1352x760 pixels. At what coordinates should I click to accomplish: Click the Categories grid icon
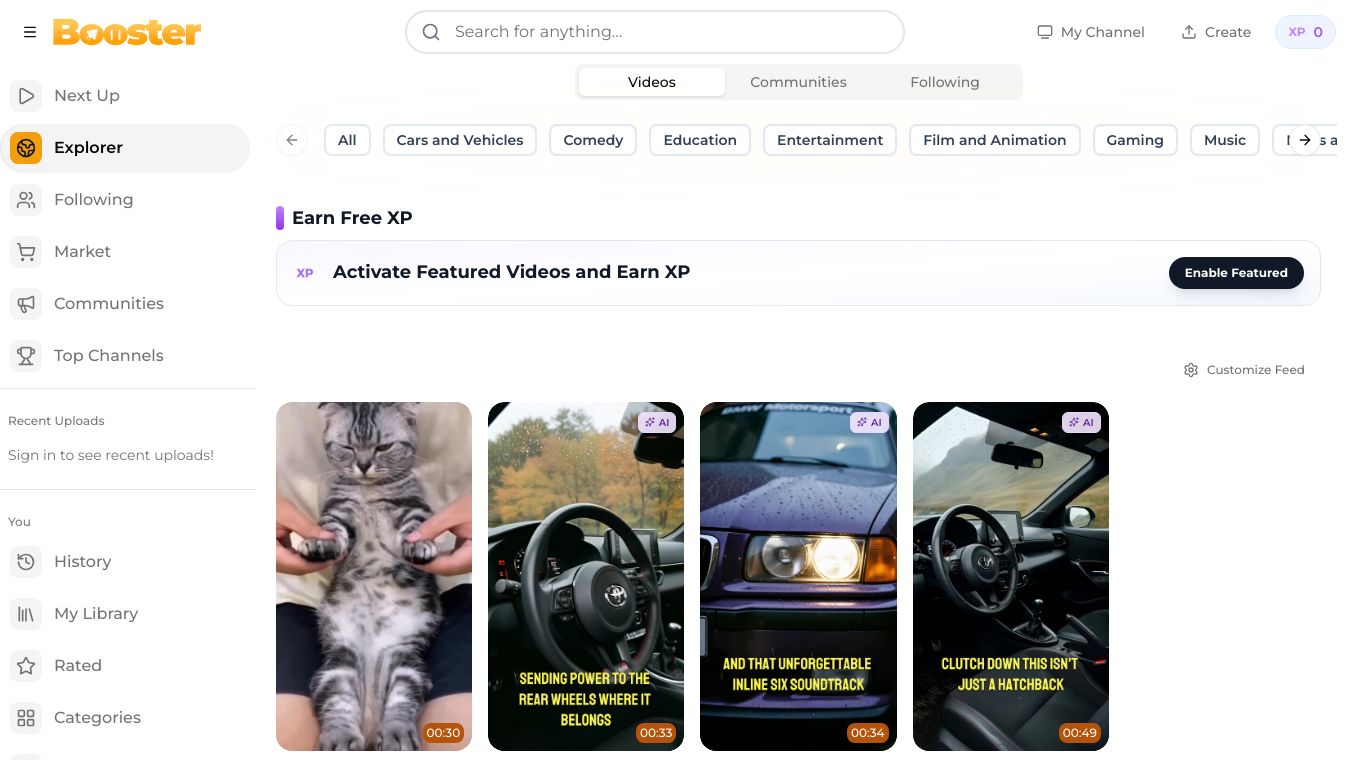point(26,718)
